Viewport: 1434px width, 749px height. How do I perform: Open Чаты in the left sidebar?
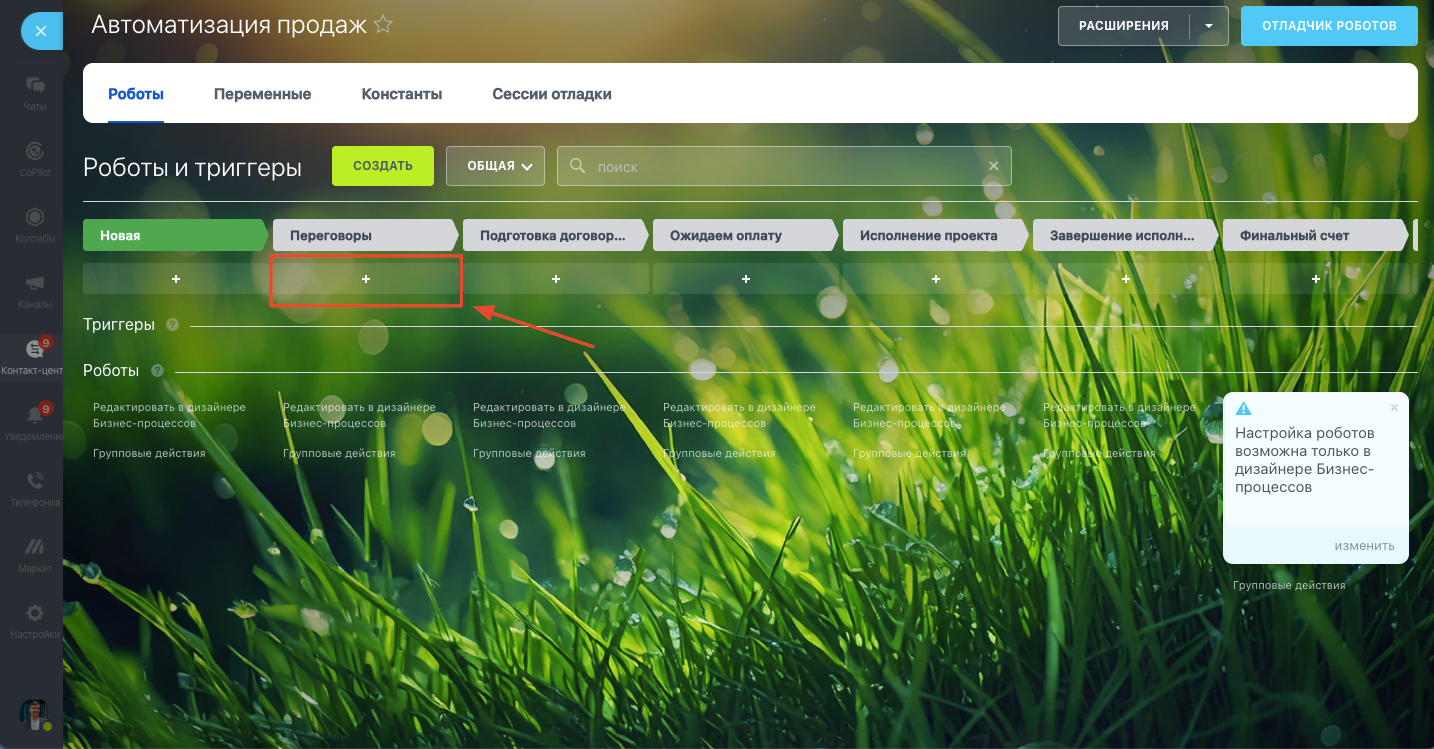35,92
